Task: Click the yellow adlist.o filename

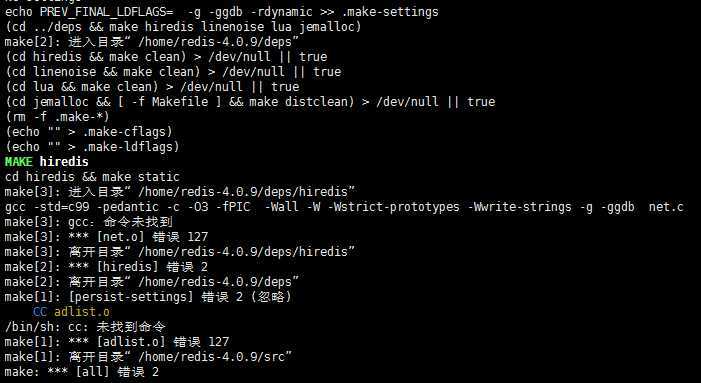Action: tap(82, 311)
